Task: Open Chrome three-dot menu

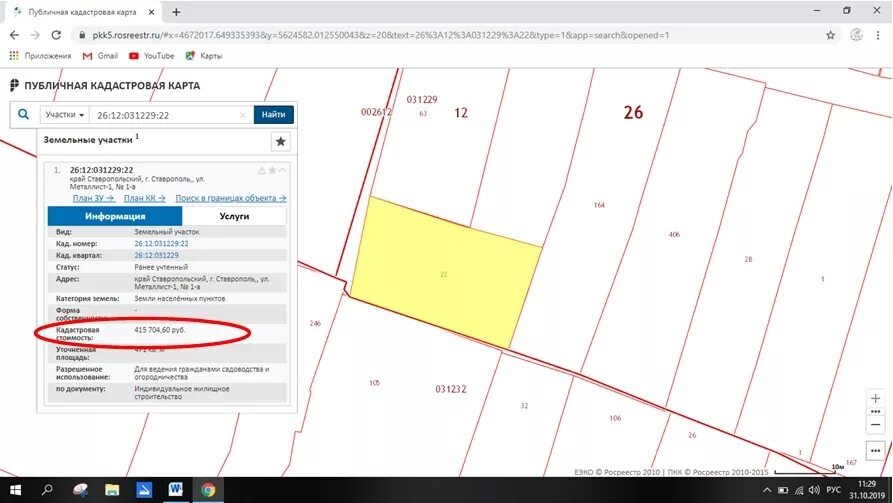Action: (878, 35)
